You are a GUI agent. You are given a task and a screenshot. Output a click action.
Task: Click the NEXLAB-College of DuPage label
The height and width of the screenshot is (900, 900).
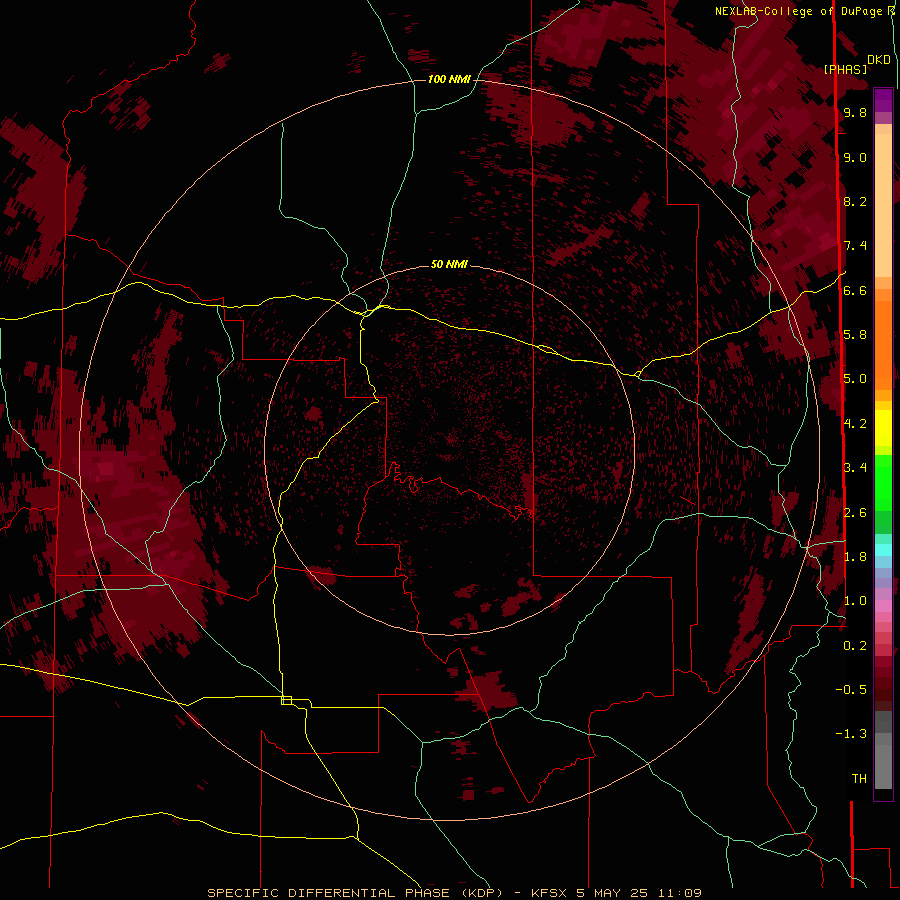(x=801, y=11)
